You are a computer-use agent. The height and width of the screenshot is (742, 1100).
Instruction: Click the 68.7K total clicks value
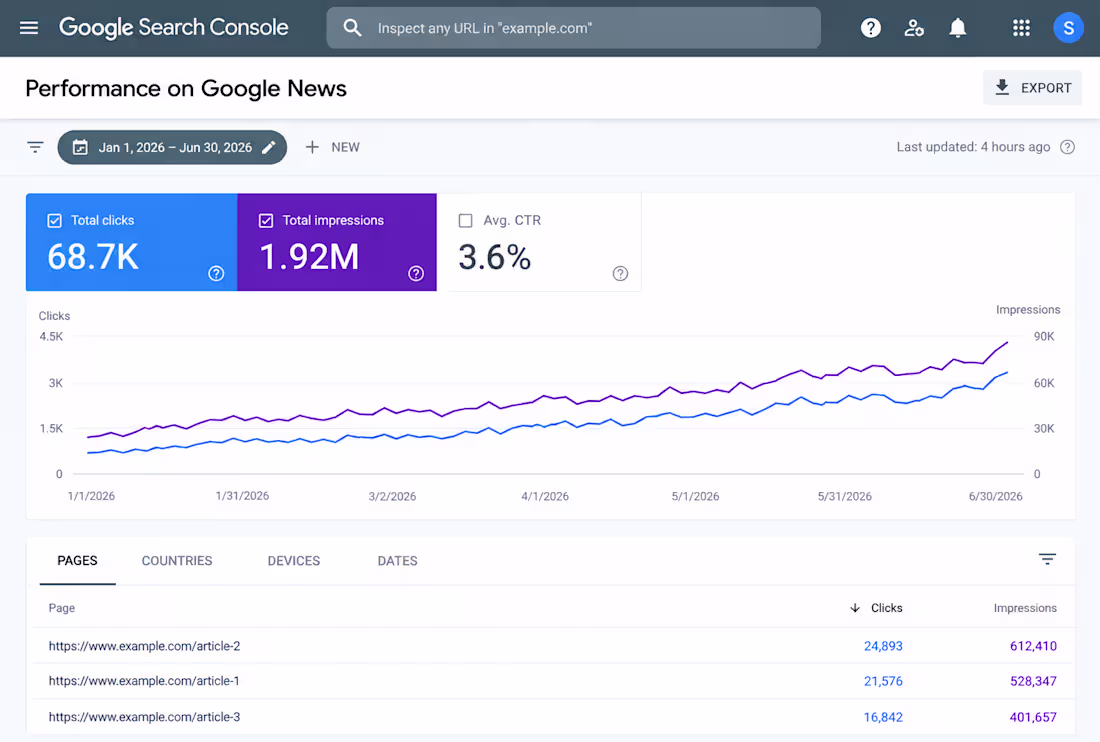pyautogui.click(x=93, y=257)
